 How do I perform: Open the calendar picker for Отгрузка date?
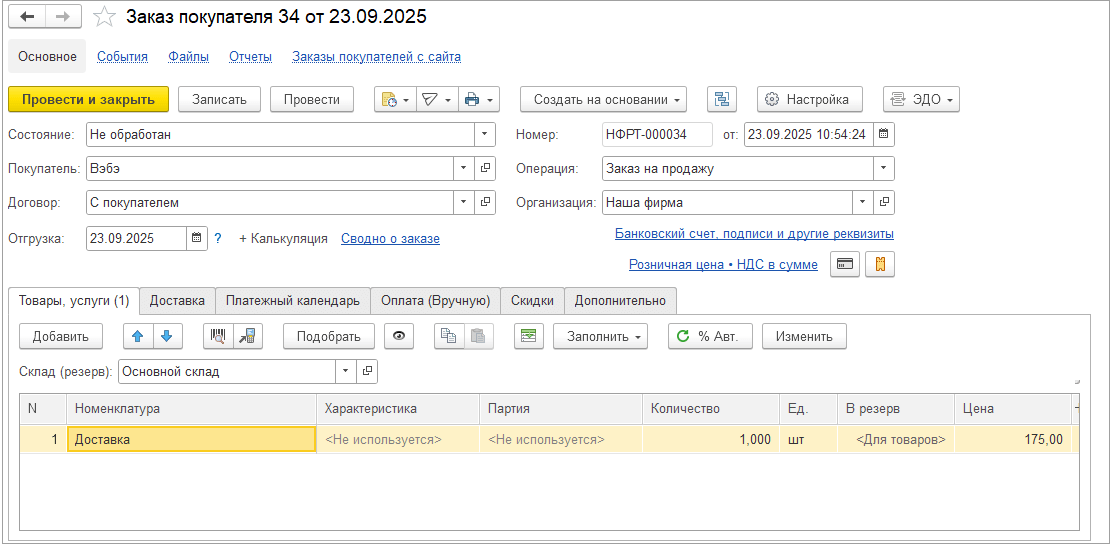197,238
